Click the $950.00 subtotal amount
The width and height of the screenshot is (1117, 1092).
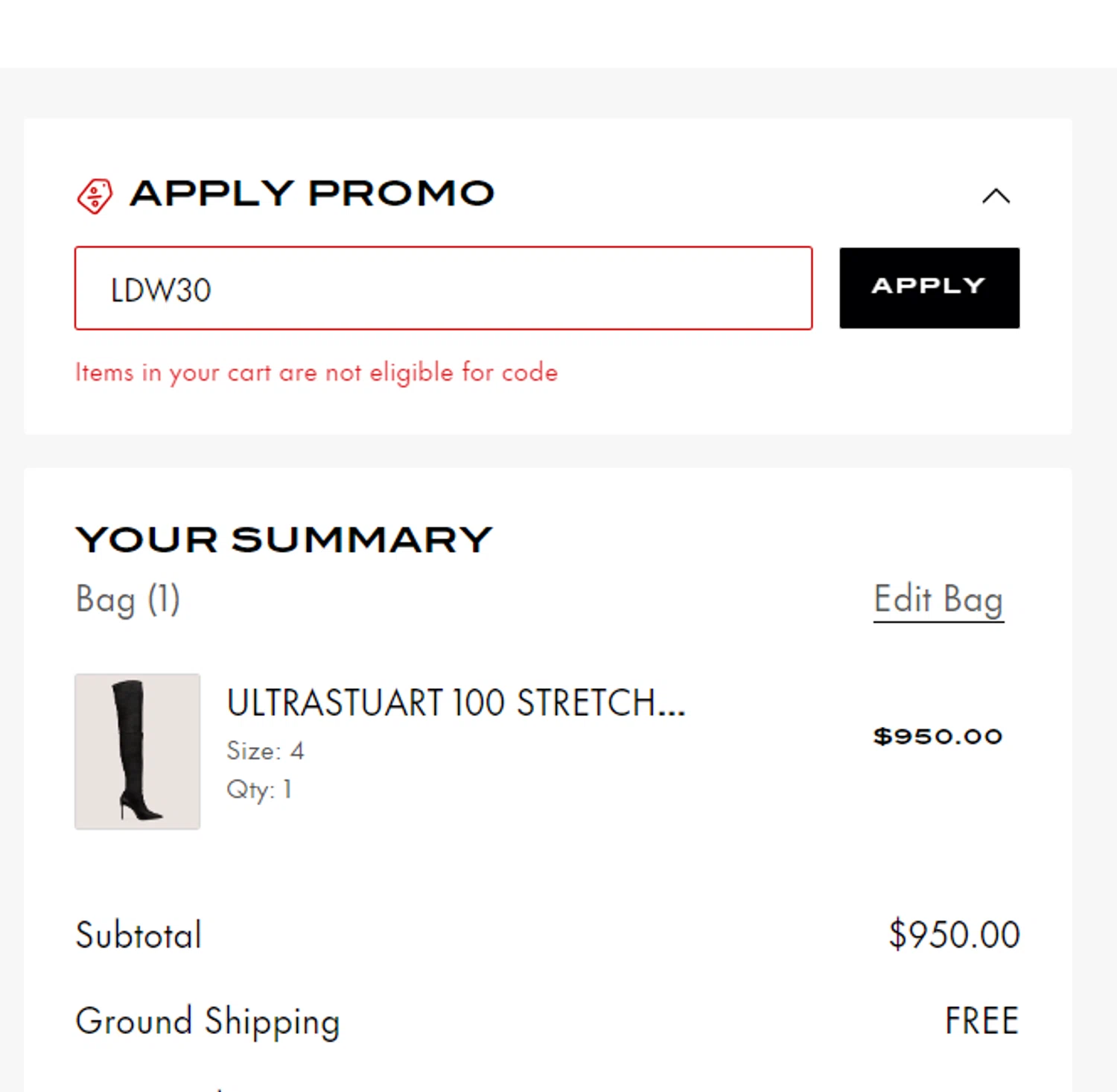[954, 935]
